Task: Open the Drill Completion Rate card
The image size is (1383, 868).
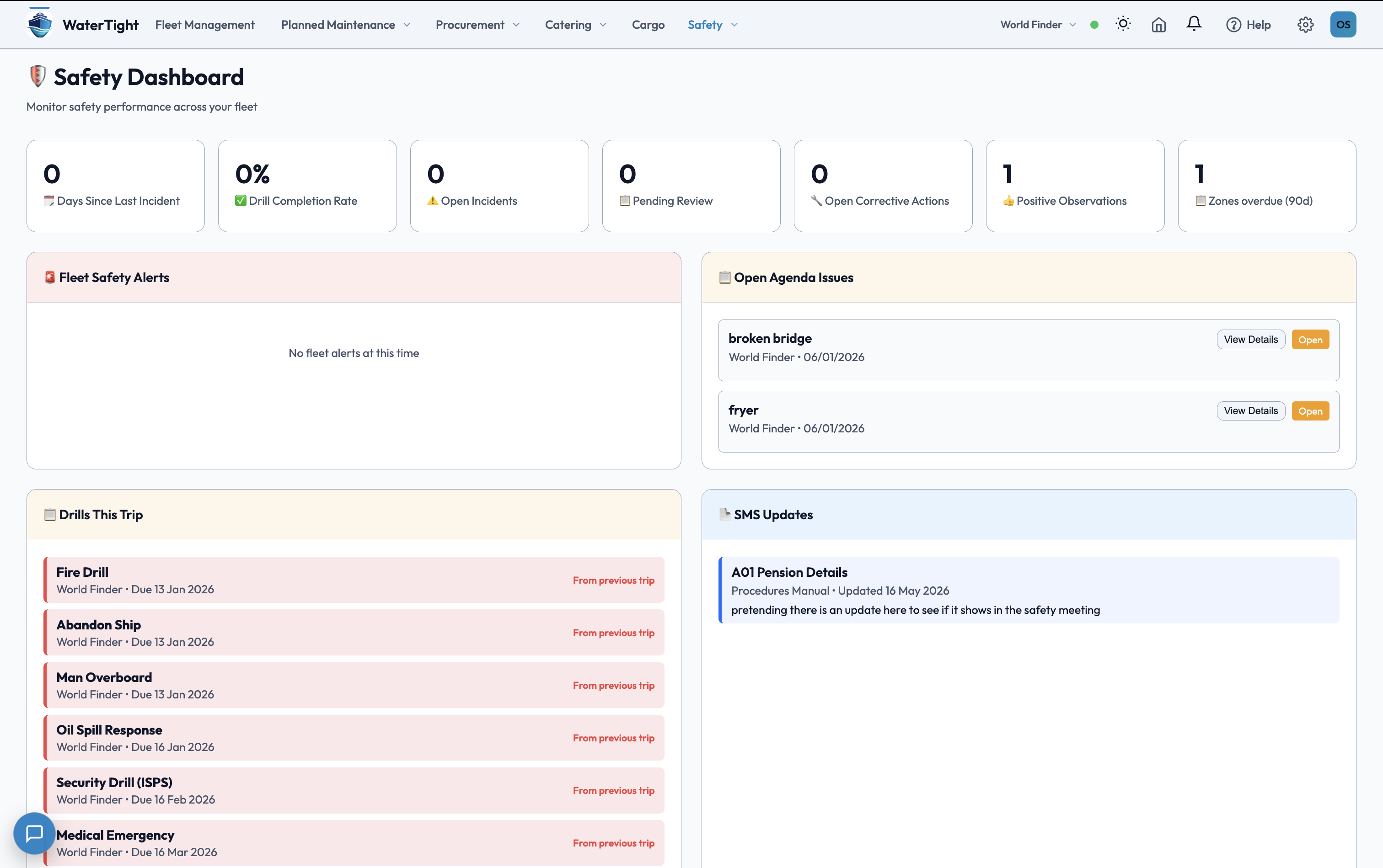Action: pyautogui.click(x=307, y=186)
